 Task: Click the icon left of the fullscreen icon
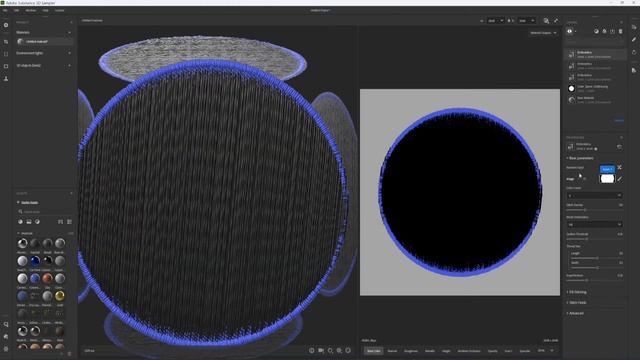[546, 20]
